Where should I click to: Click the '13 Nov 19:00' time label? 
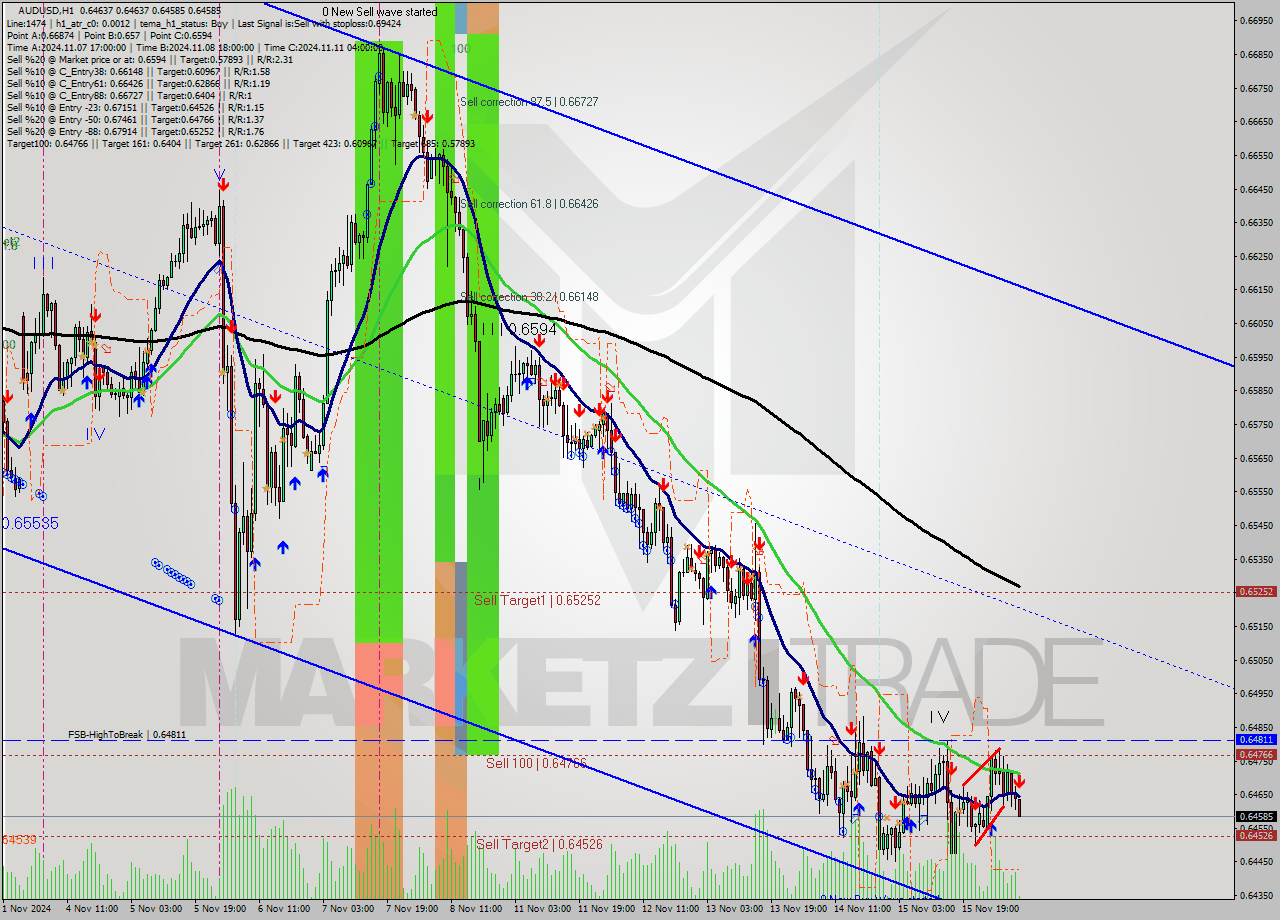797,909
